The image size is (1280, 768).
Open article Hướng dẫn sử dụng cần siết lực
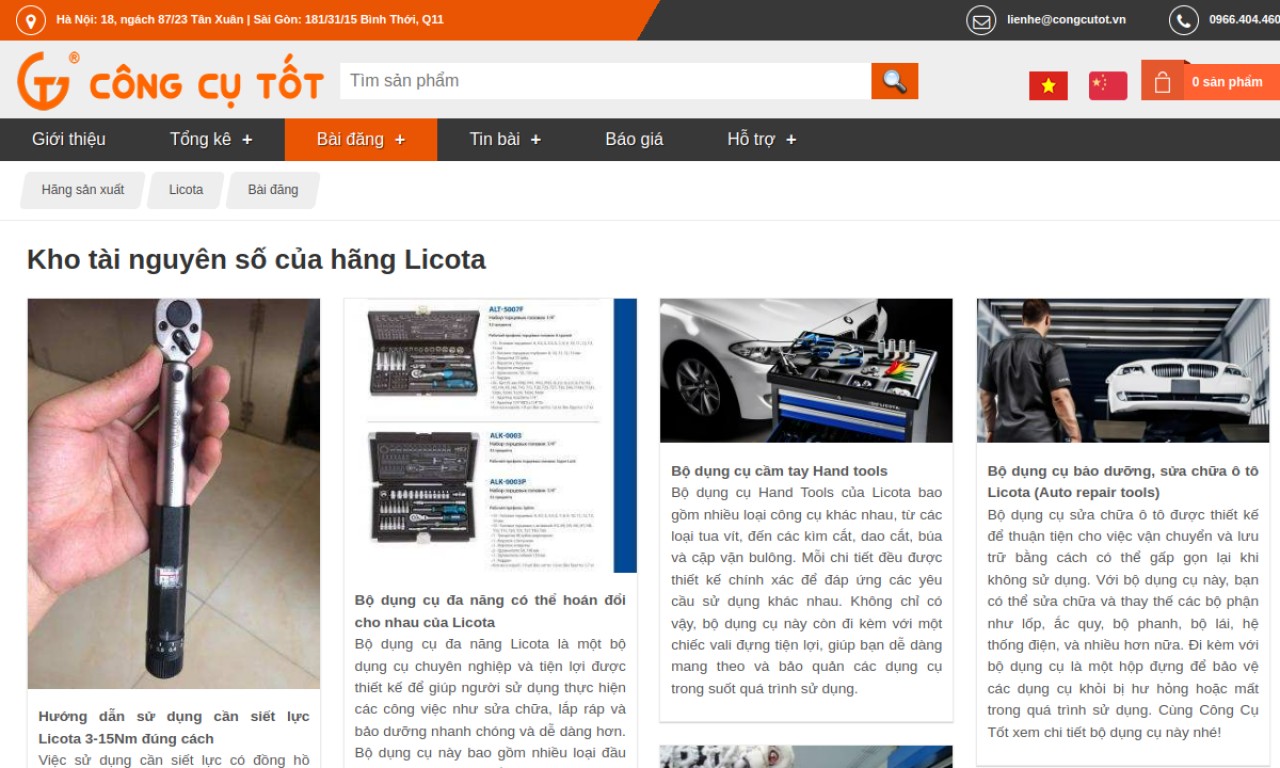[x=174, y=727]
